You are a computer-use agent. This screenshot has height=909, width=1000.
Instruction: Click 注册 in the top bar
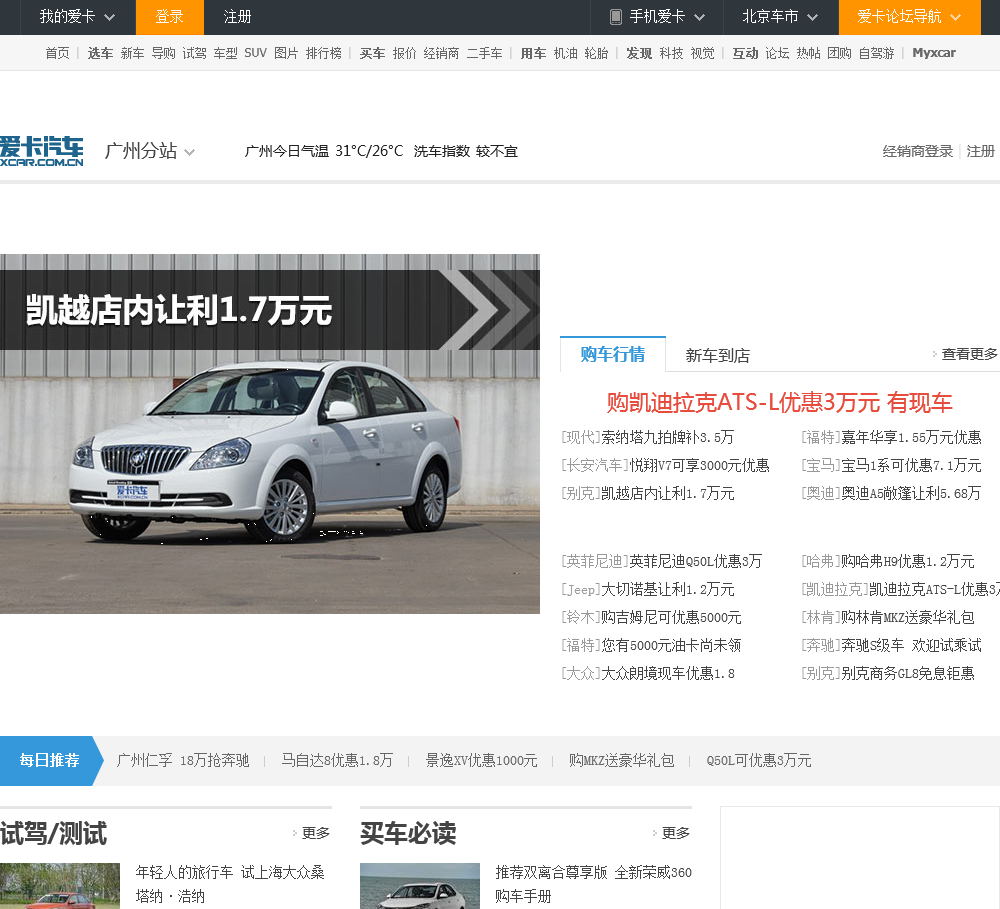coord(237,17)
